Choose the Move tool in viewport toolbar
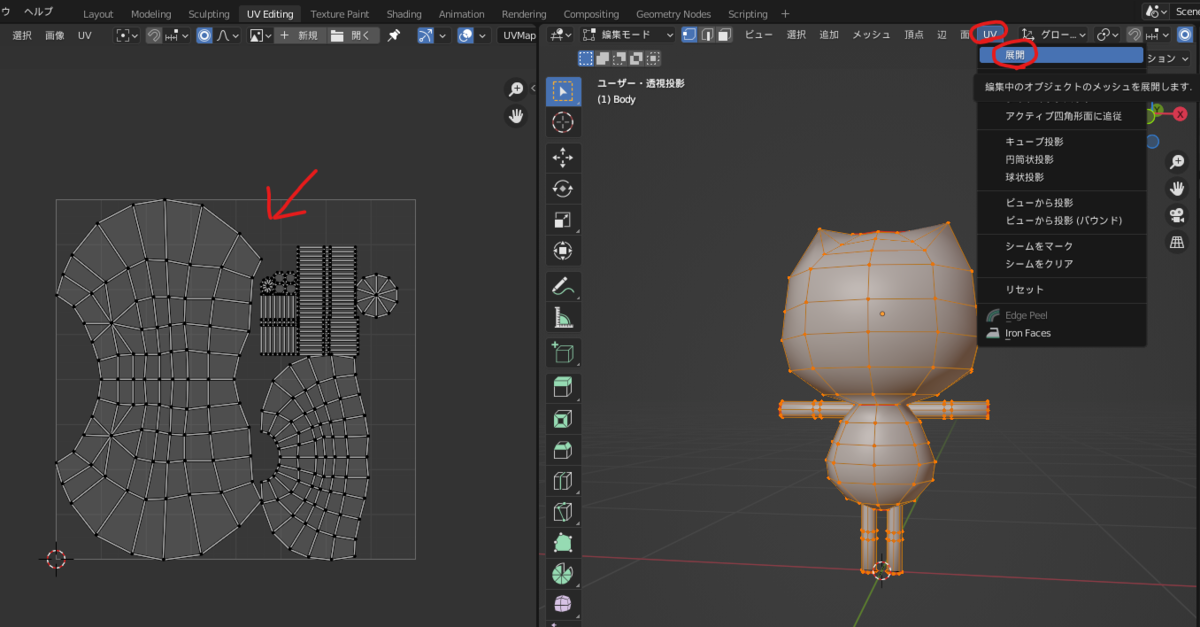 coord(563,157)
